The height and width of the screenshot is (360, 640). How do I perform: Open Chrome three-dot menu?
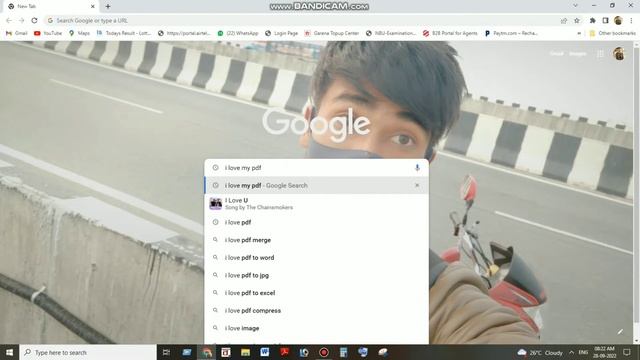[x=631, y=20]
